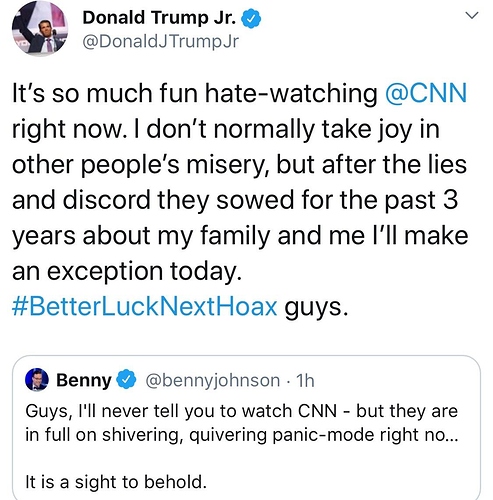Open the @bennyjohnson handle
Viewport: 493px width, 500px height.
[x=212, y=380]
